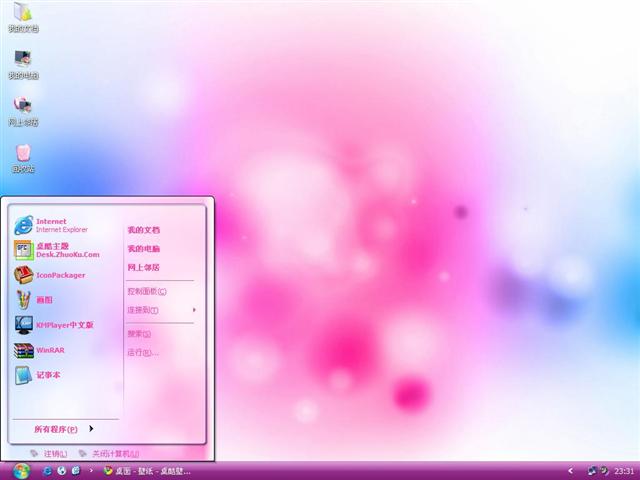
Task: Select 我的电脑 in Start menu right pane
Action: (144, 249)
